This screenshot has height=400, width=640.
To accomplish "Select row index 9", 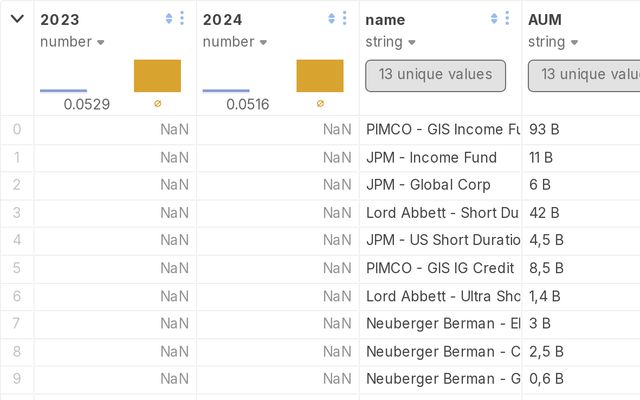I will tap(17, 379).
